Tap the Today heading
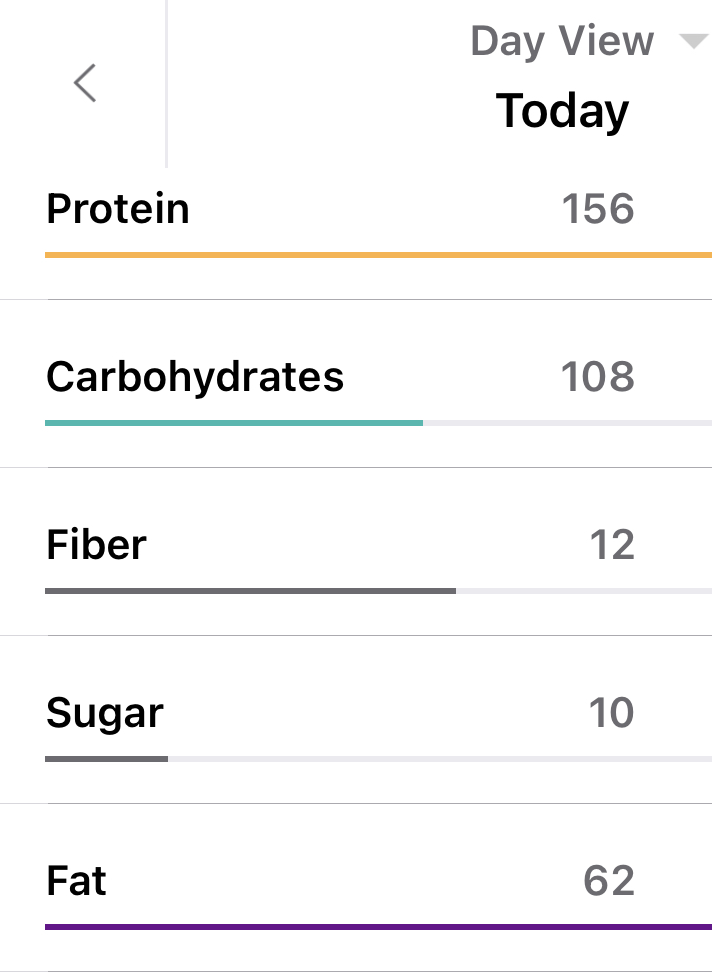This screenshot has width=712, height=976. point(562,110)
